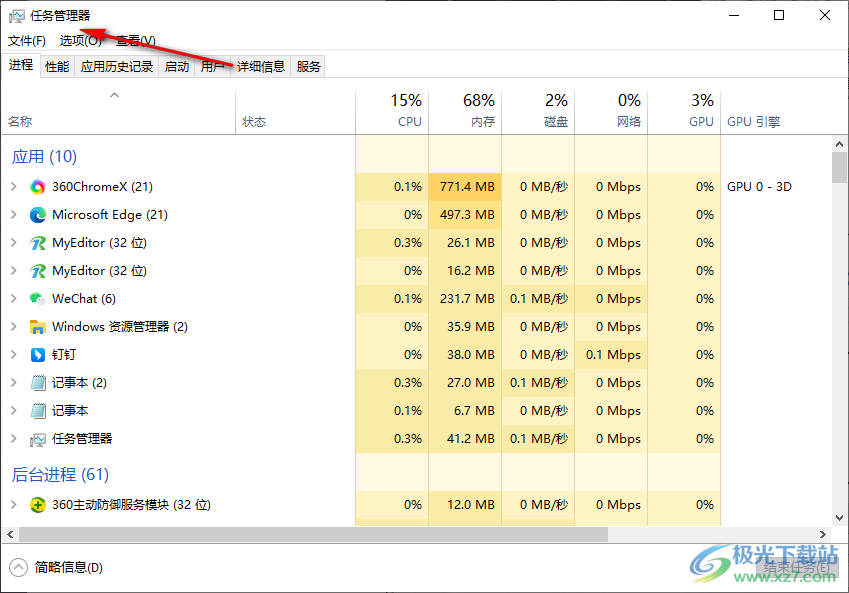Open the 选项(O) menu
This screenshot has height=593, width=849.
81,41
